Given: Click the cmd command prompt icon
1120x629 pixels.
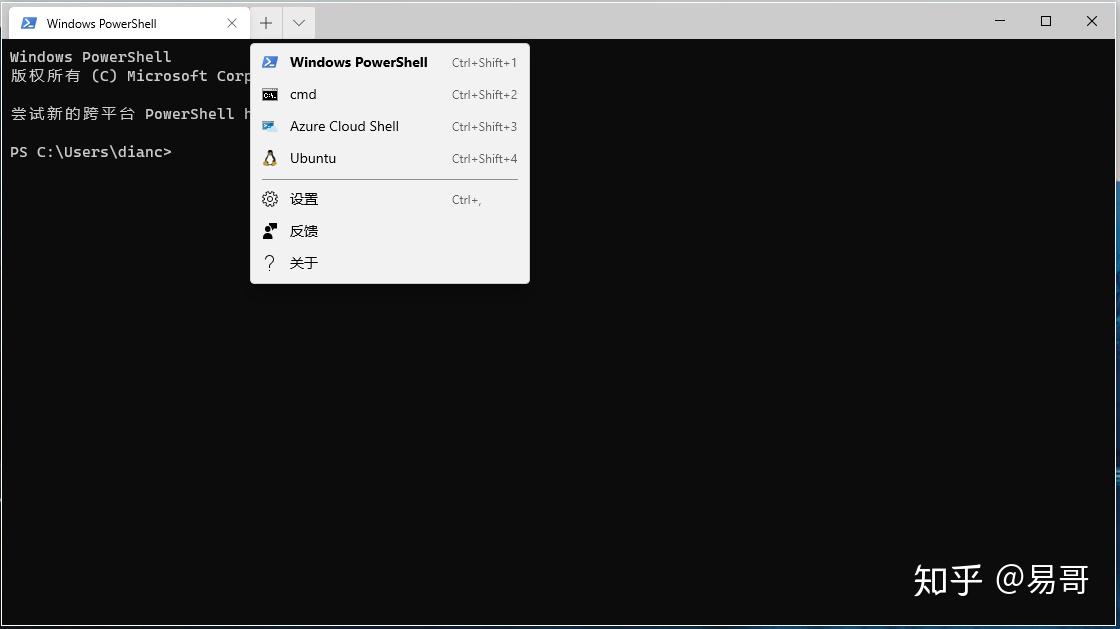Looking at the screenshot, I should (270, 94).
